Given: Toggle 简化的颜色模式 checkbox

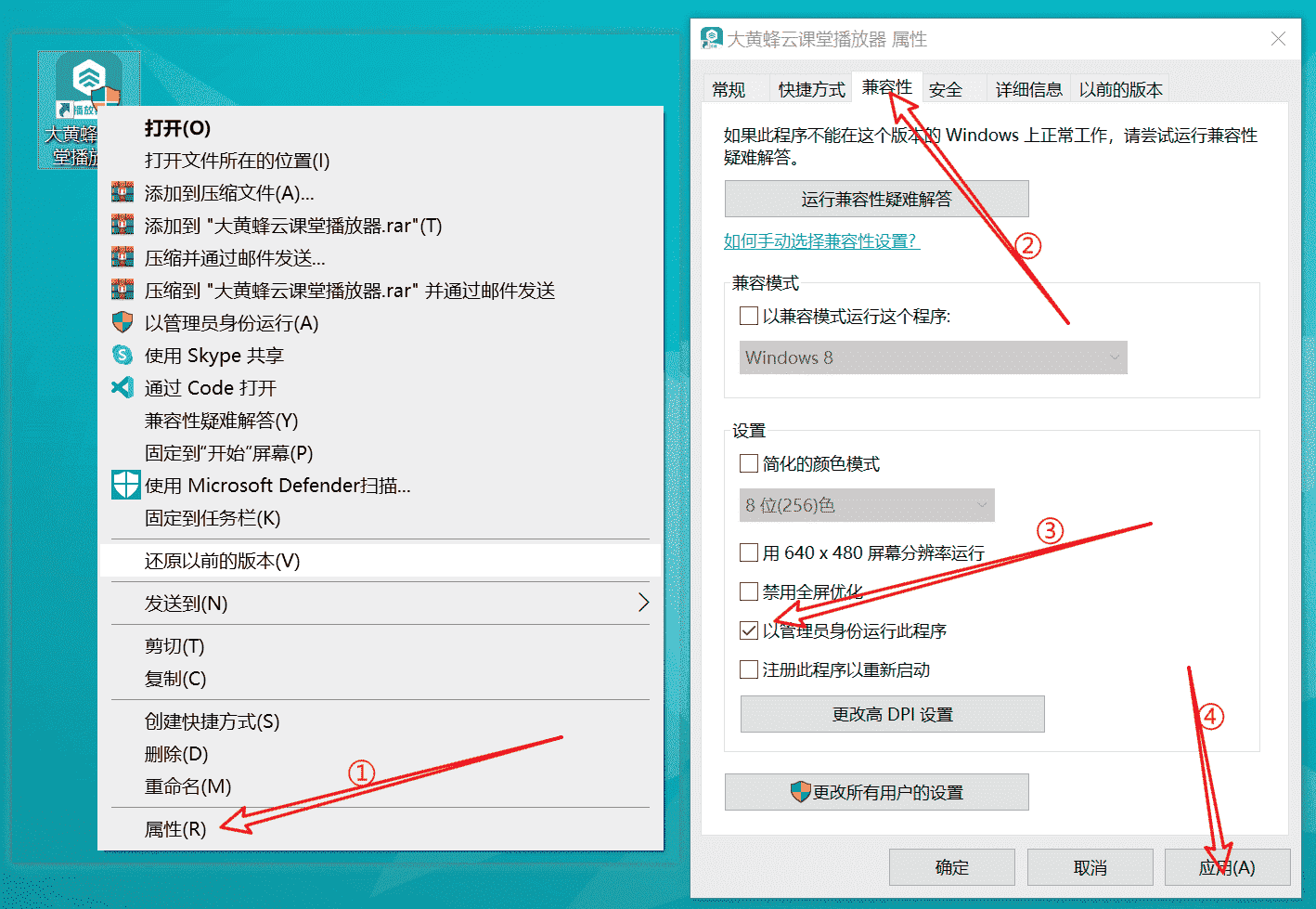Looking at the screenshot, I should click(x=749, y=463).
